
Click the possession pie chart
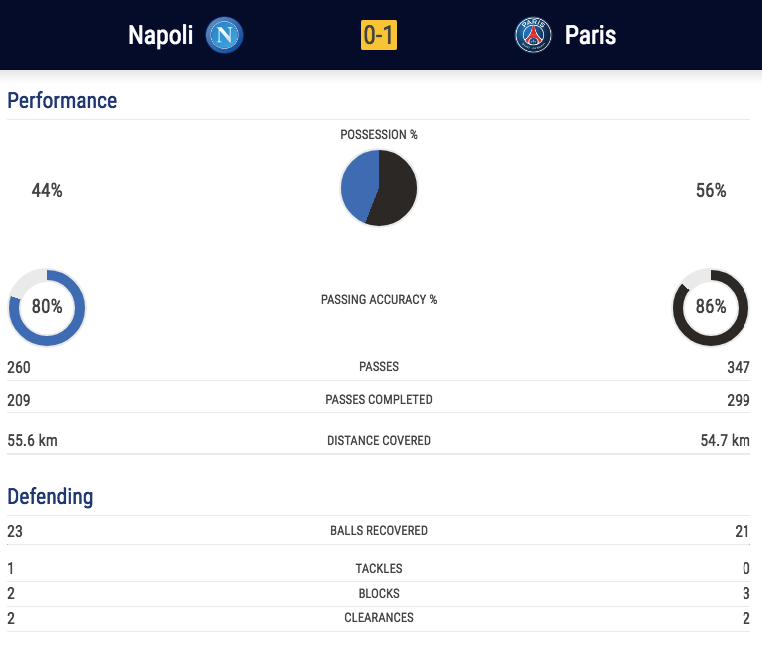click(x=379, y=188)
